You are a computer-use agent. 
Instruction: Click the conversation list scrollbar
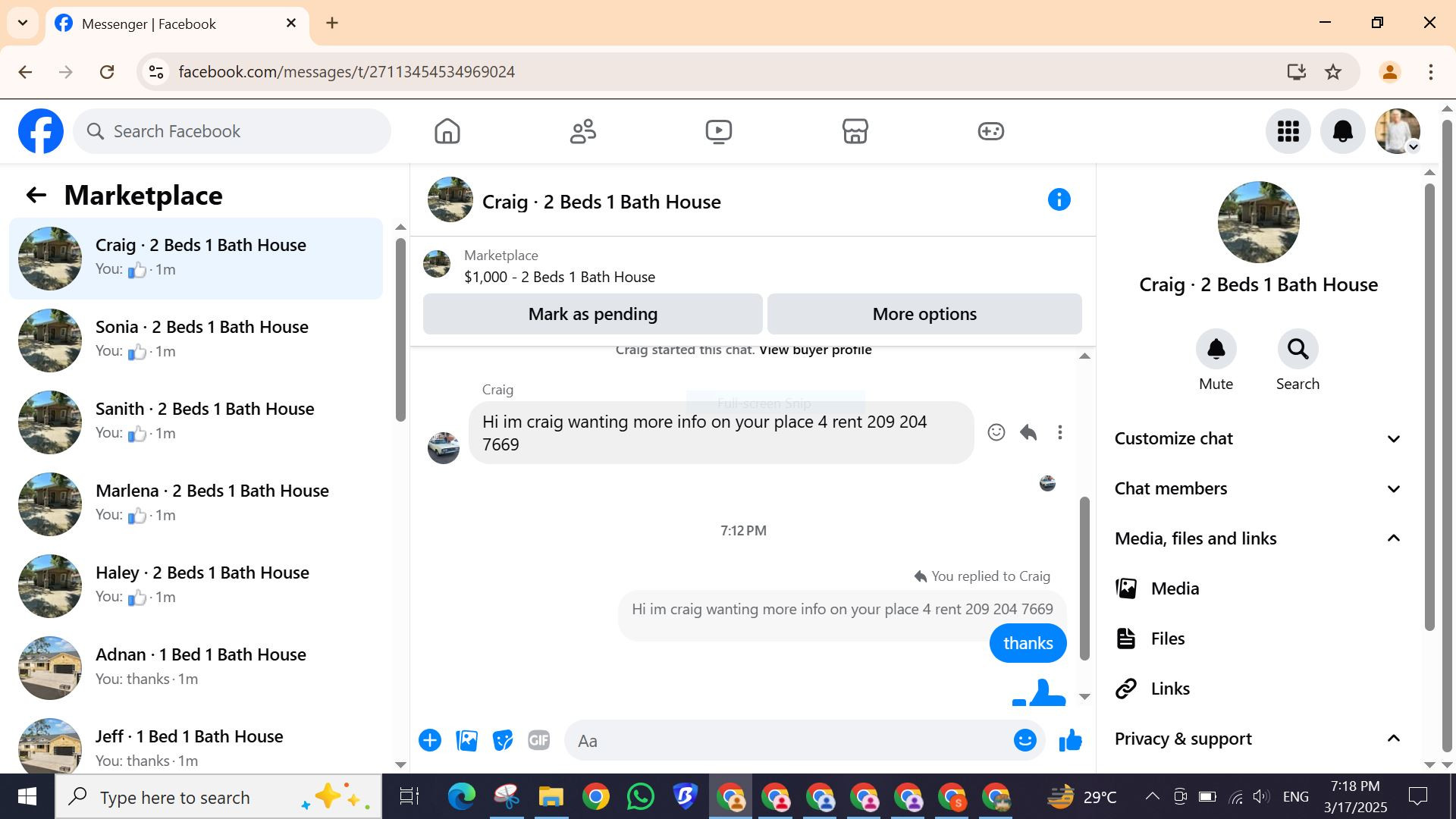[400, 330]
